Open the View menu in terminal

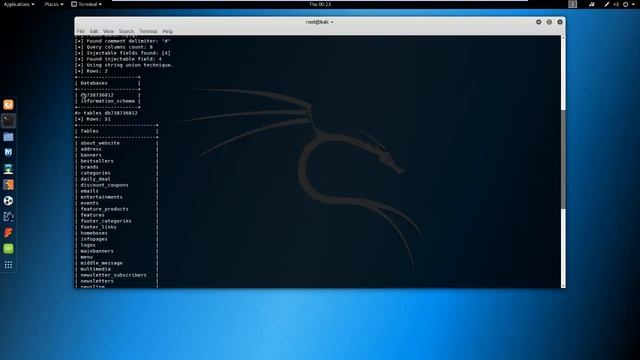tap(108, 31)
